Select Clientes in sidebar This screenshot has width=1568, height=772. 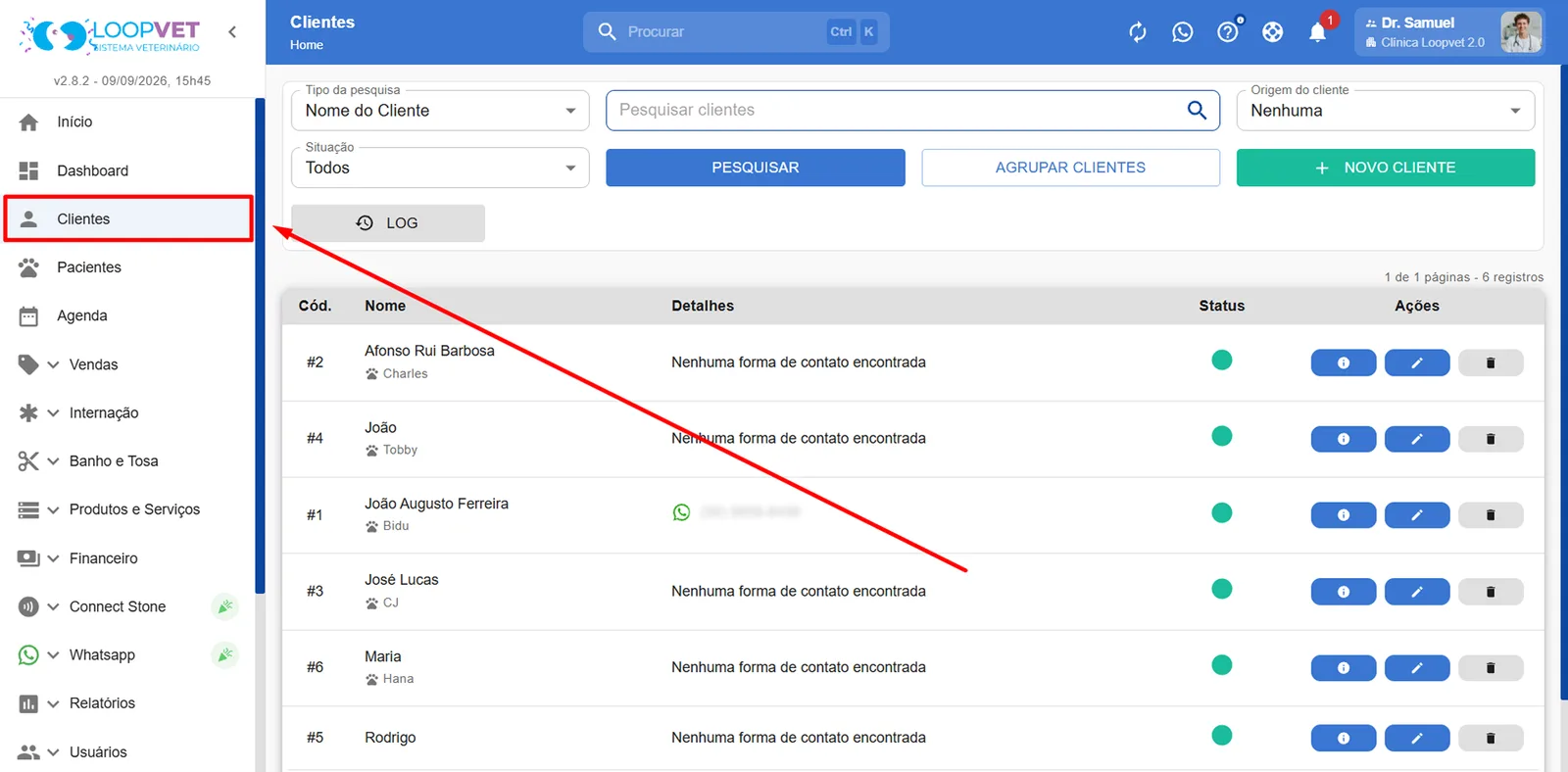(x=127, y=218)
